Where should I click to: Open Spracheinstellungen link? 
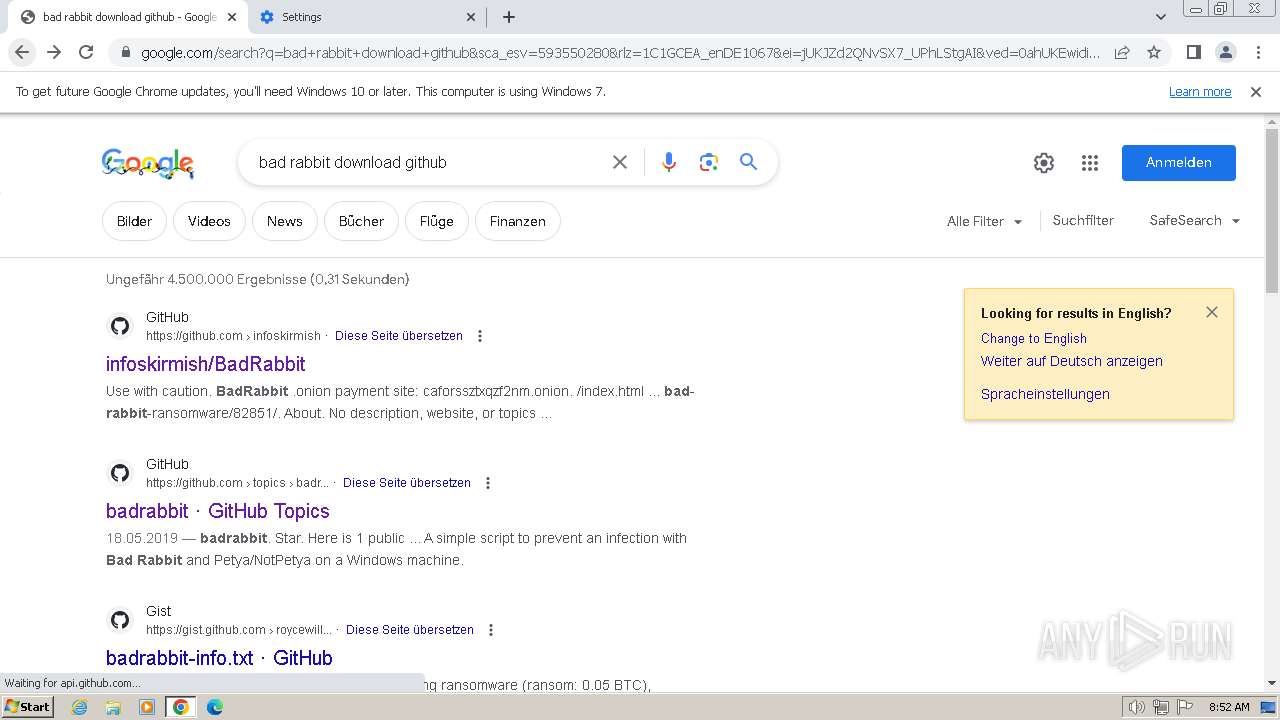(1045, 394)
